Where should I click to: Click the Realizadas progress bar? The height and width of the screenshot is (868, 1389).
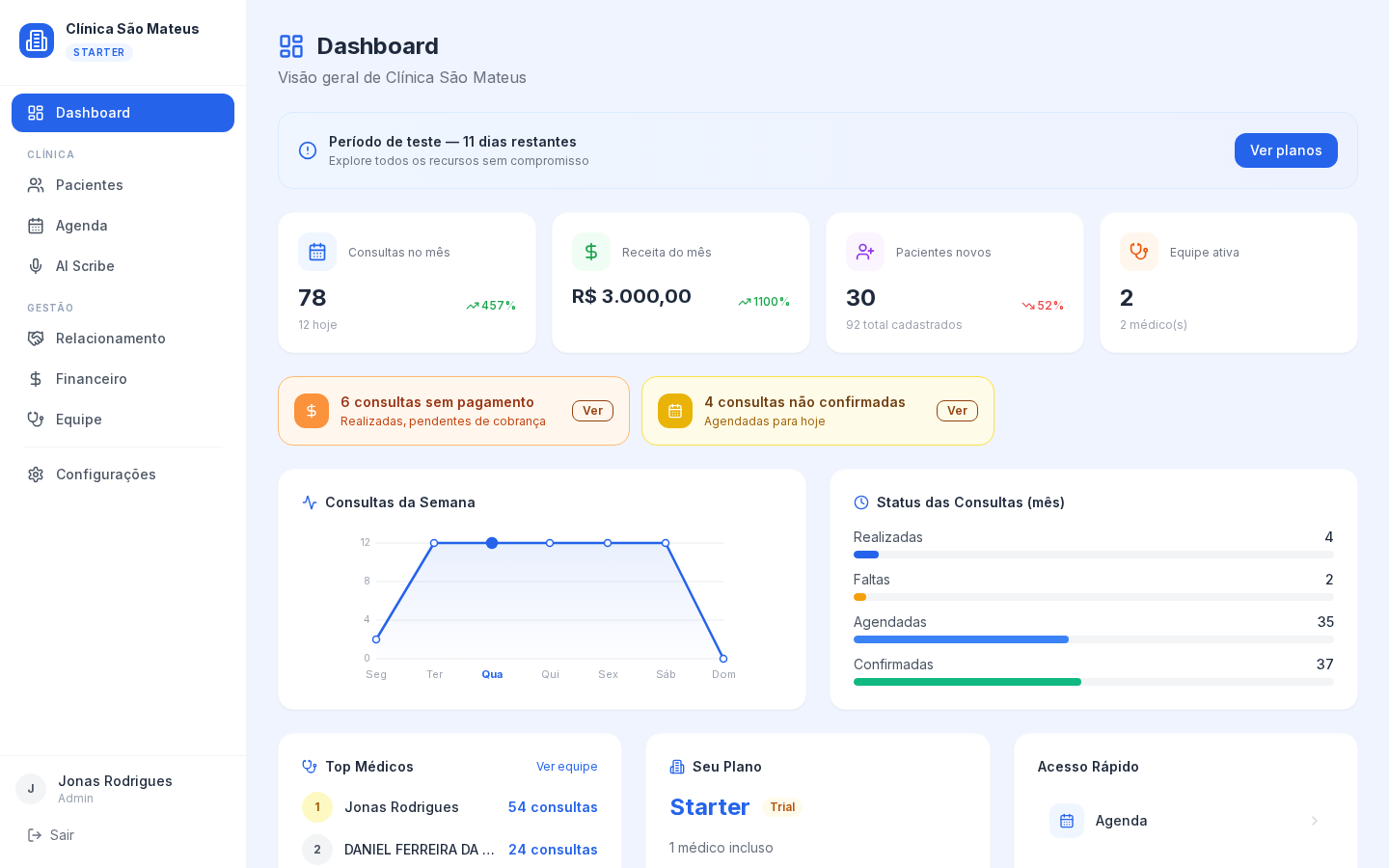coord(1094,555)
